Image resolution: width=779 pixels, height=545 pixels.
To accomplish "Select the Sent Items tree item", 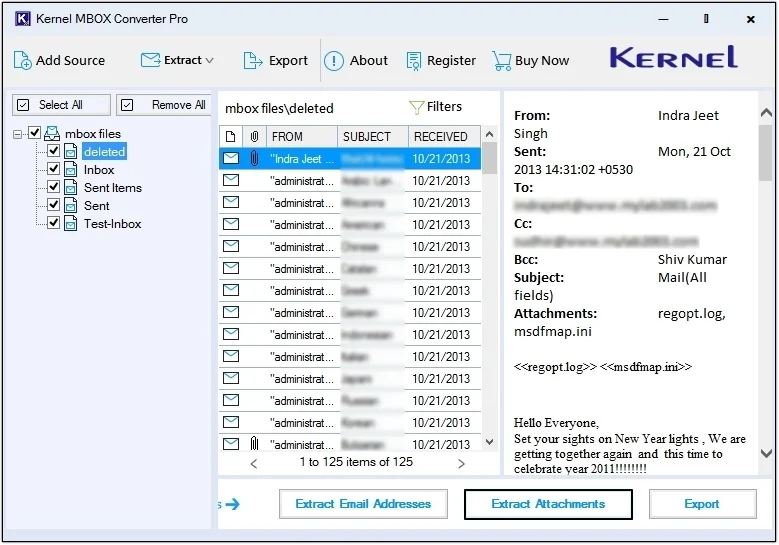I will [x=113, y=188].
